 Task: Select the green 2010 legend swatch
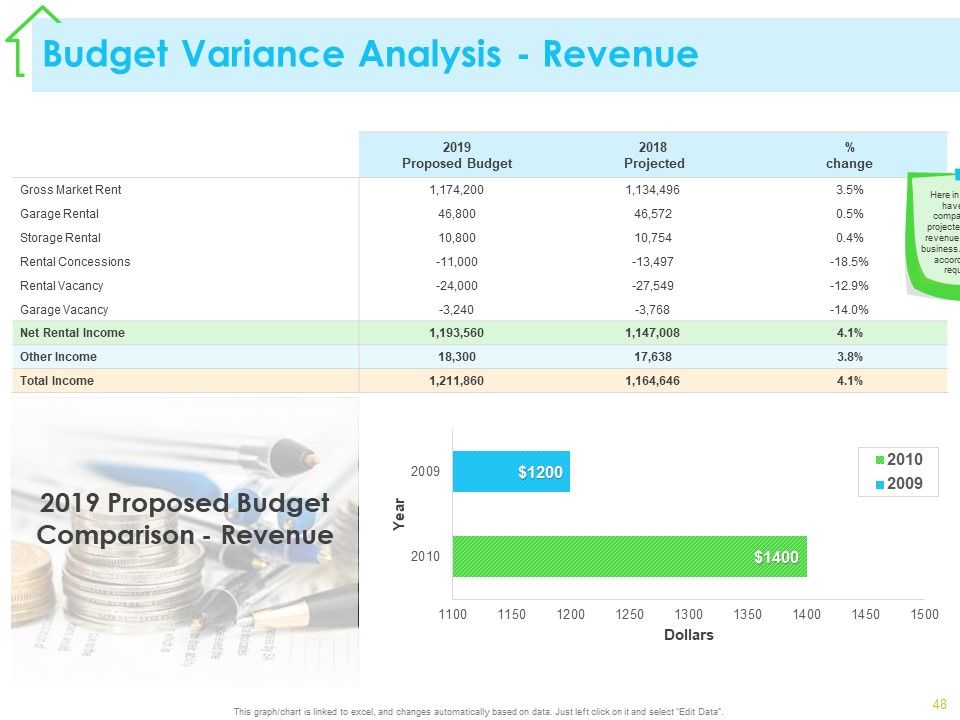(880, 460)
